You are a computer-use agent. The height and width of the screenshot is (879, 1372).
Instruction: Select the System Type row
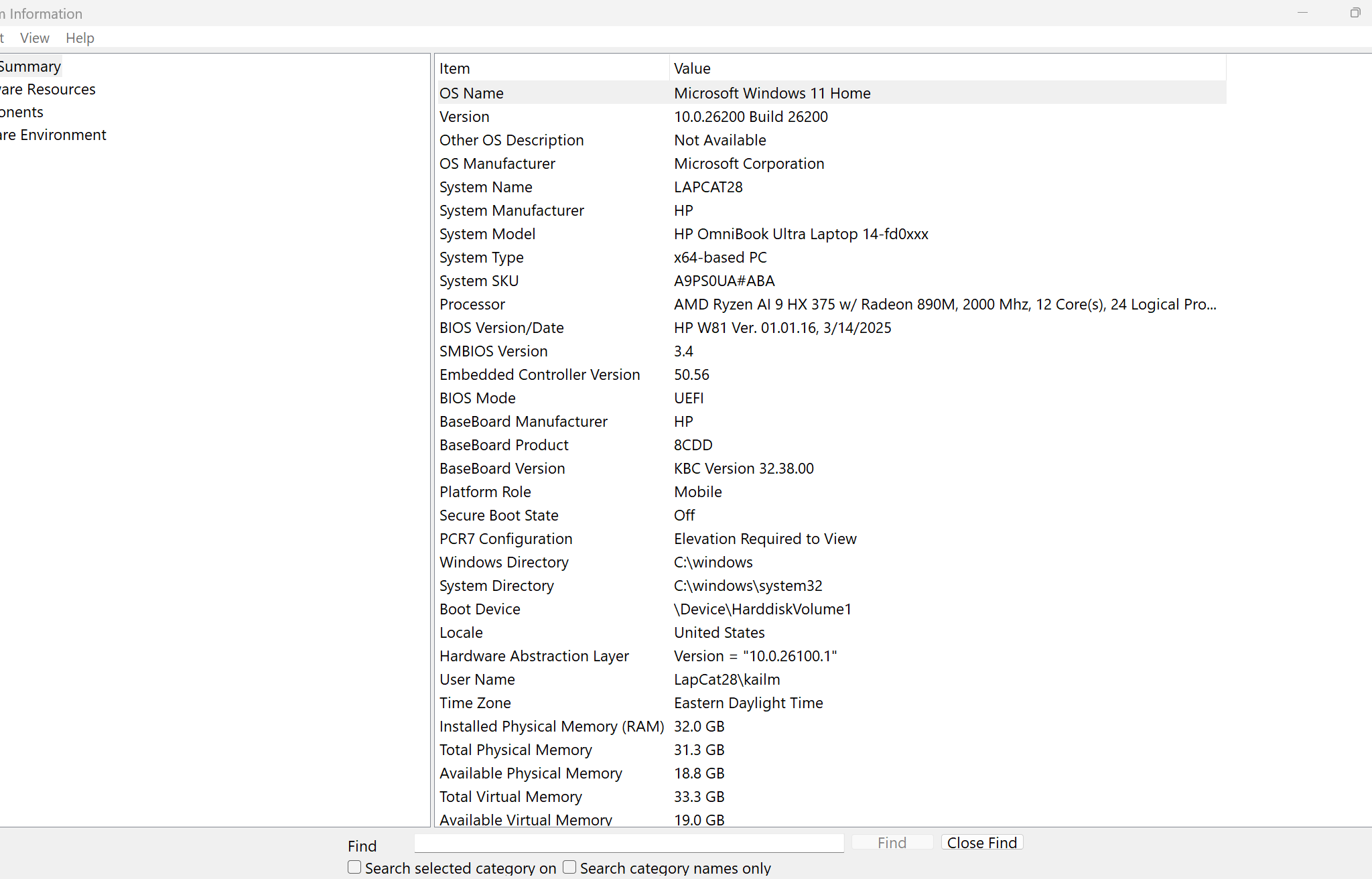832,257
